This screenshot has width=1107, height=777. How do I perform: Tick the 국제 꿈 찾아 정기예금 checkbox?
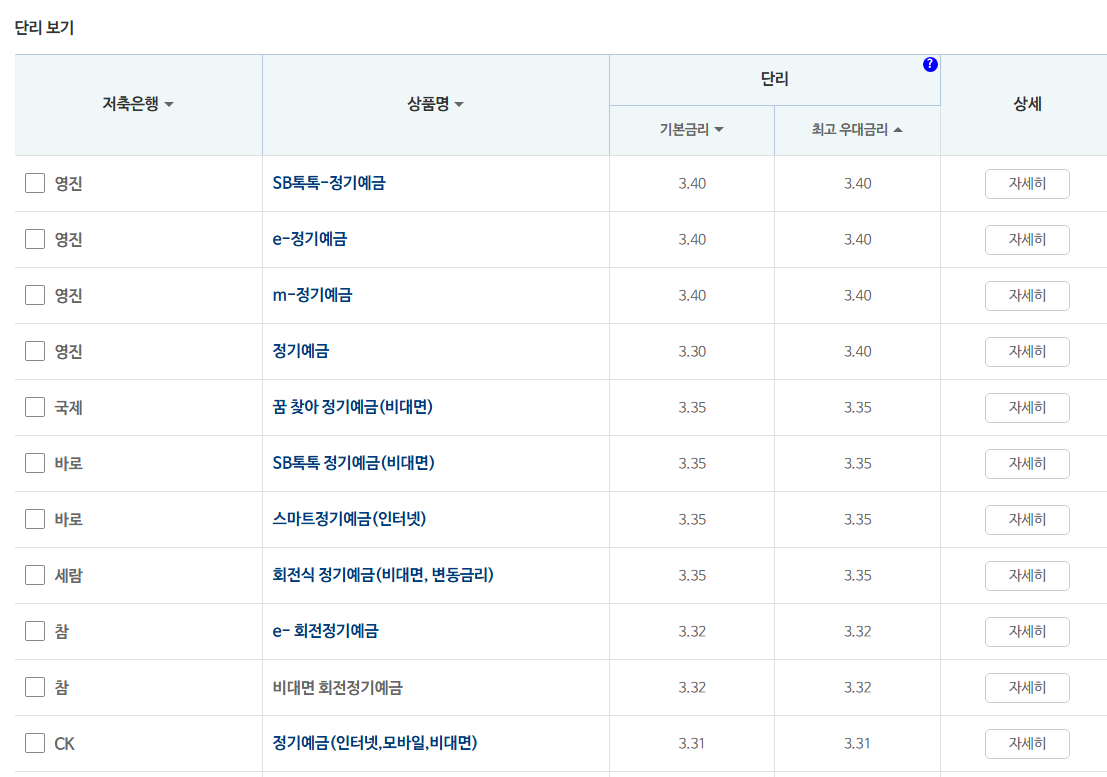[x=35, y=407]
